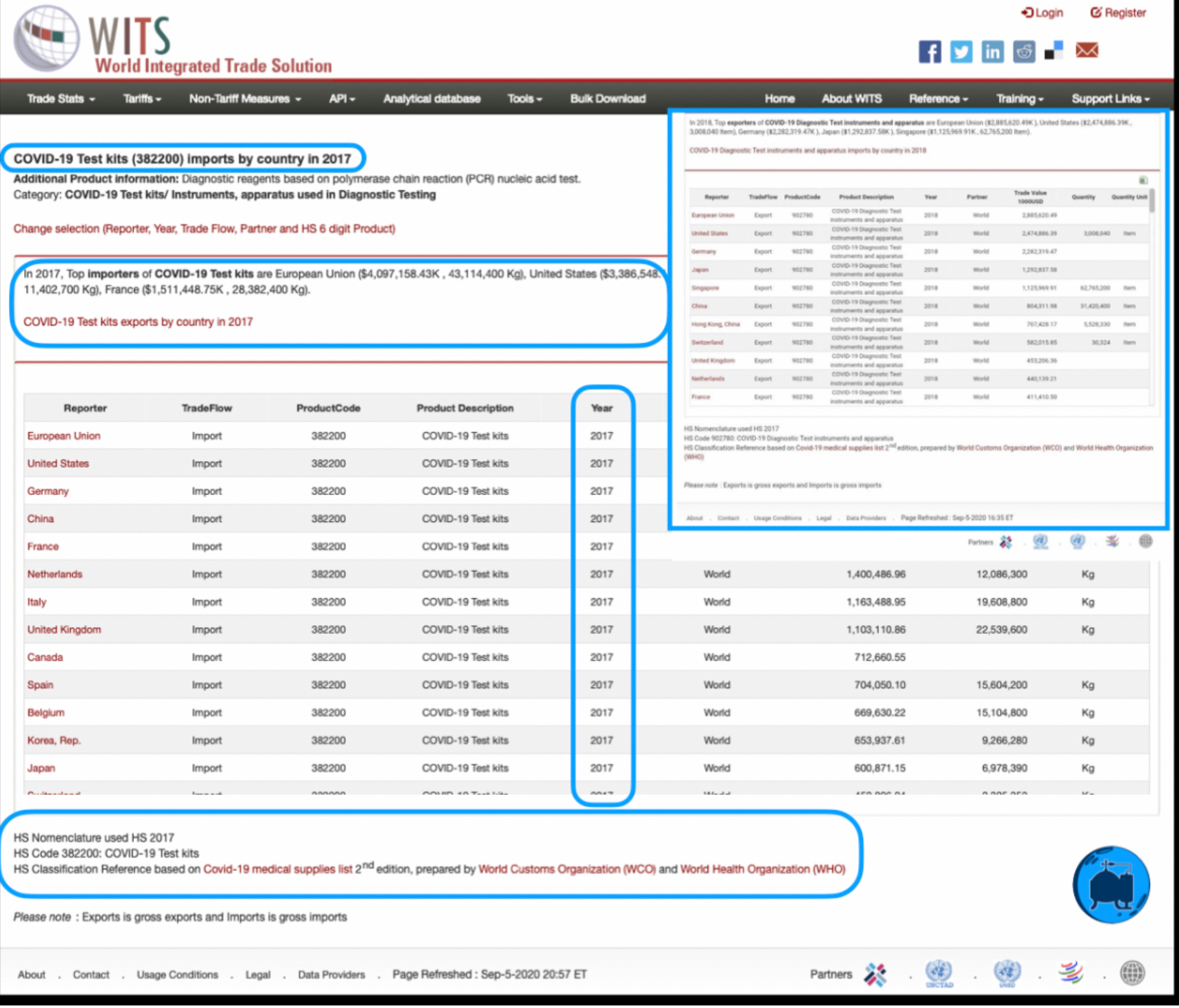Click China reporter link
The image size is (1179, 1008).
pos(40,519)
